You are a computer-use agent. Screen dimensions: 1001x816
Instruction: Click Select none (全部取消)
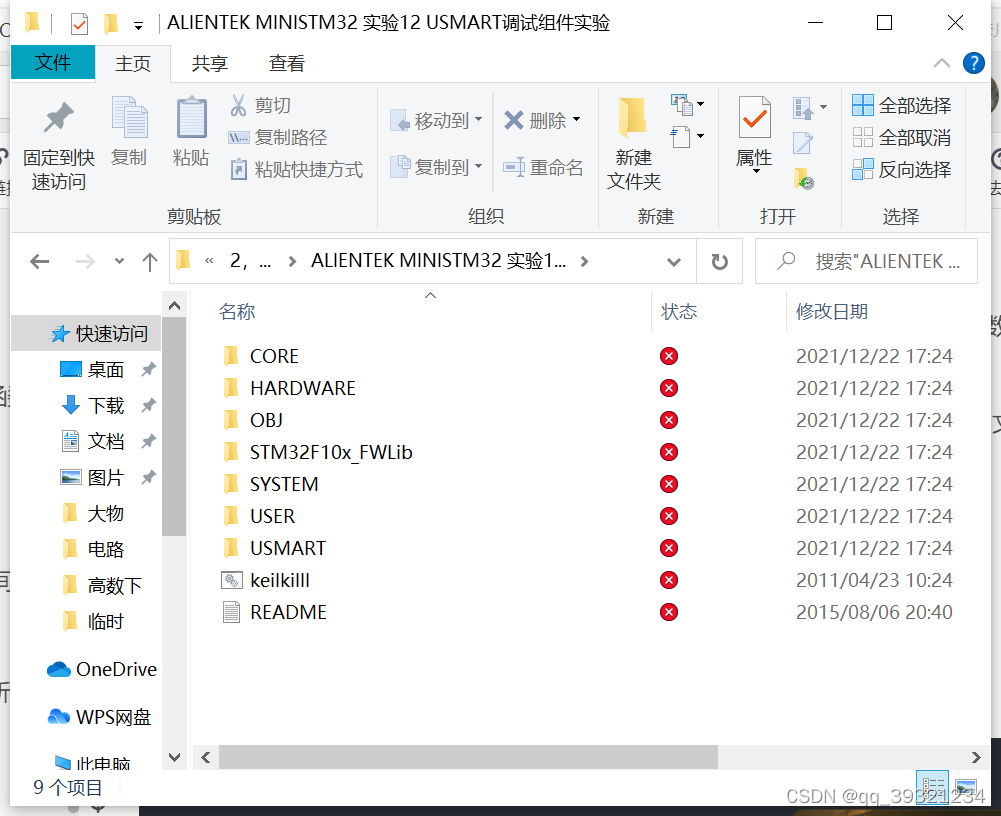(x=901, y=137)
